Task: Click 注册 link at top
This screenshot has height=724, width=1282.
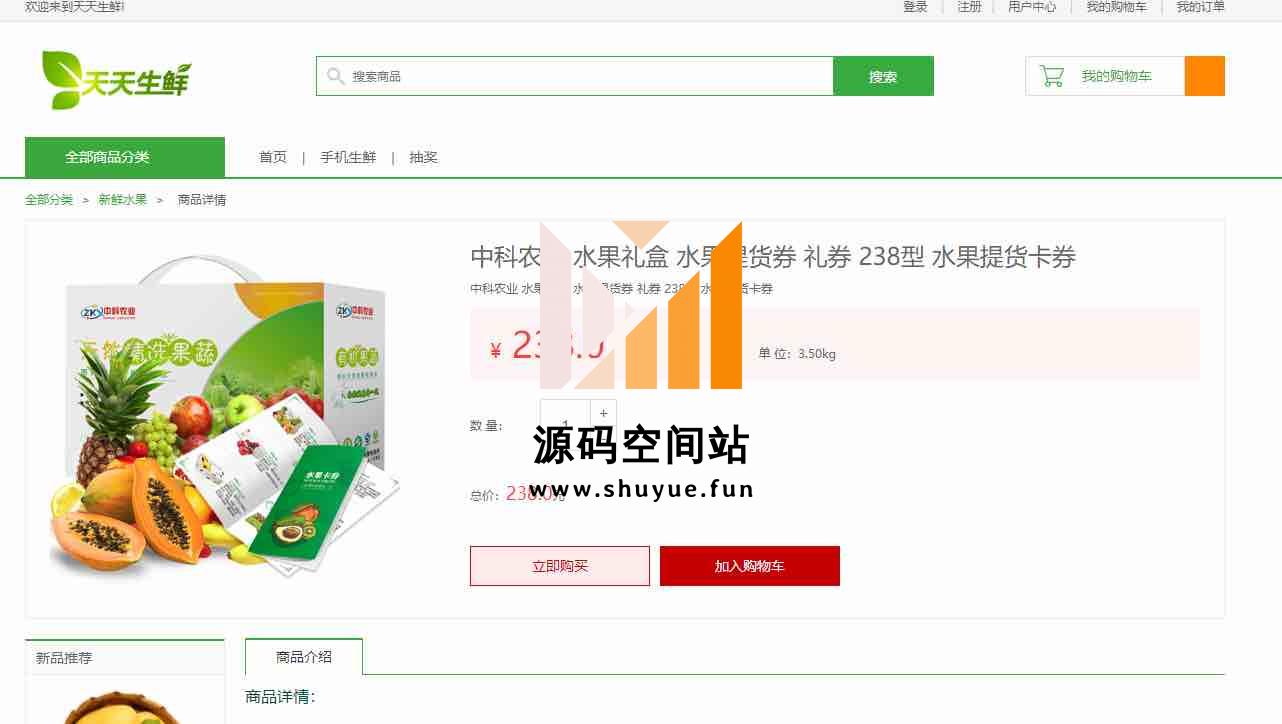Action: pos(969,7)
